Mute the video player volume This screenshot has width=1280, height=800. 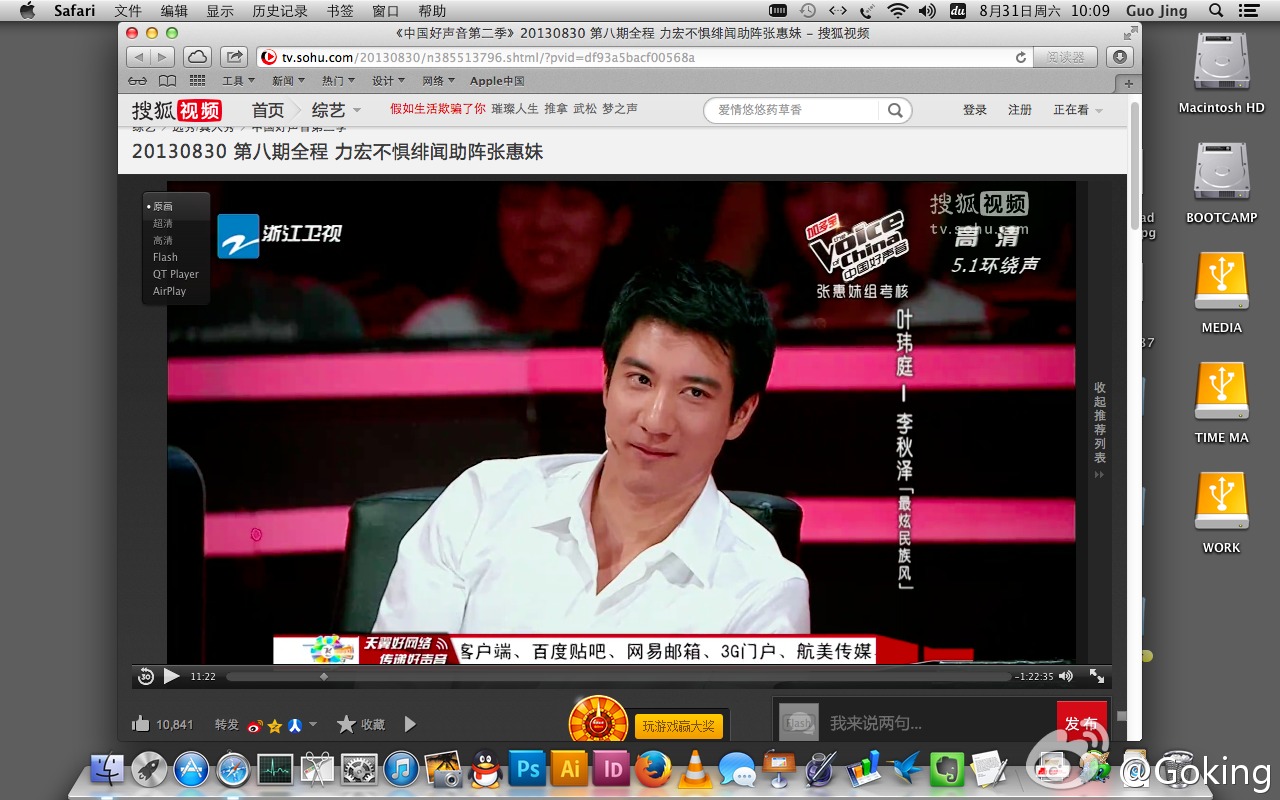coord(1066,677)
